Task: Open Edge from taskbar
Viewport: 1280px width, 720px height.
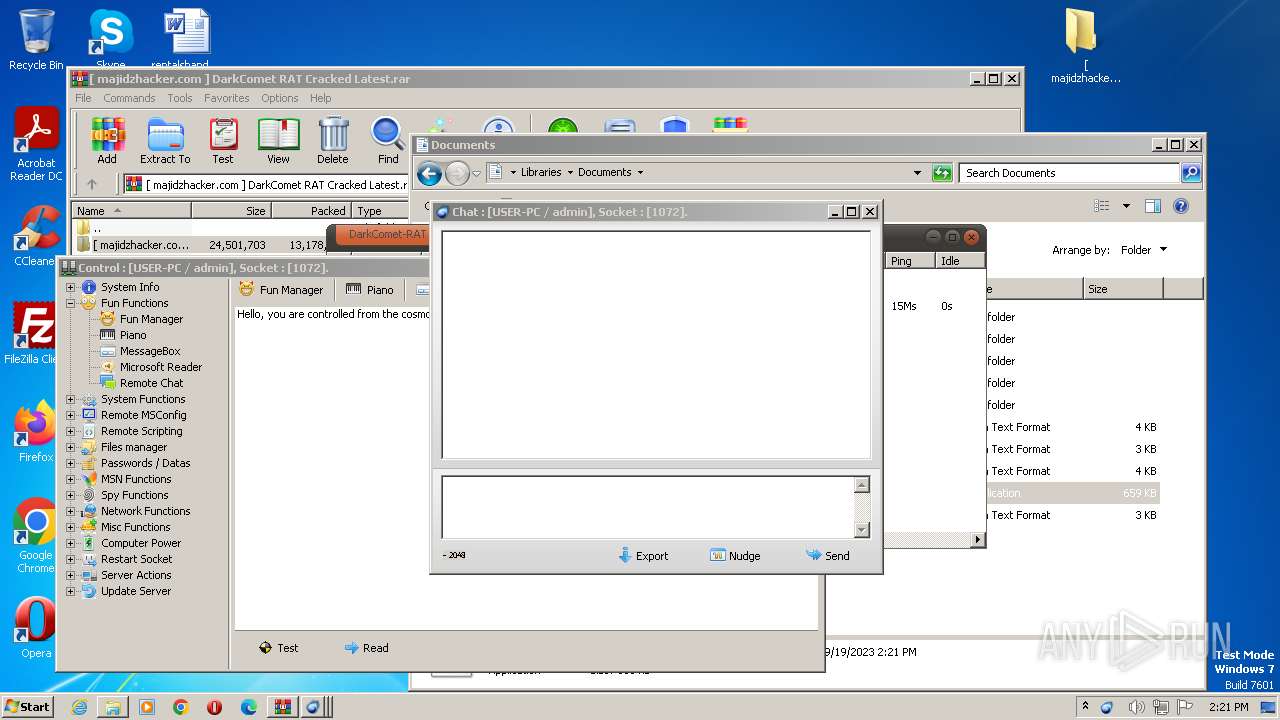Action: coord(248,707)
